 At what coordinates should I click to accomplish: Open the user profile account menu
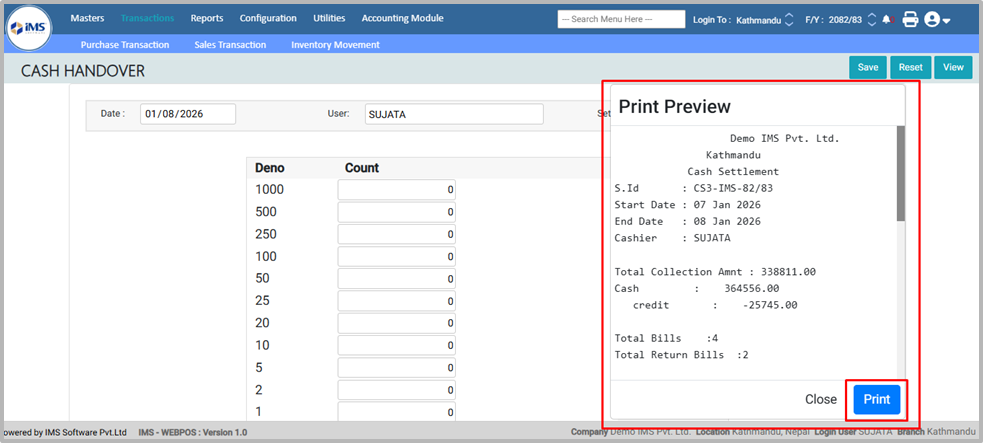point(937,19)
